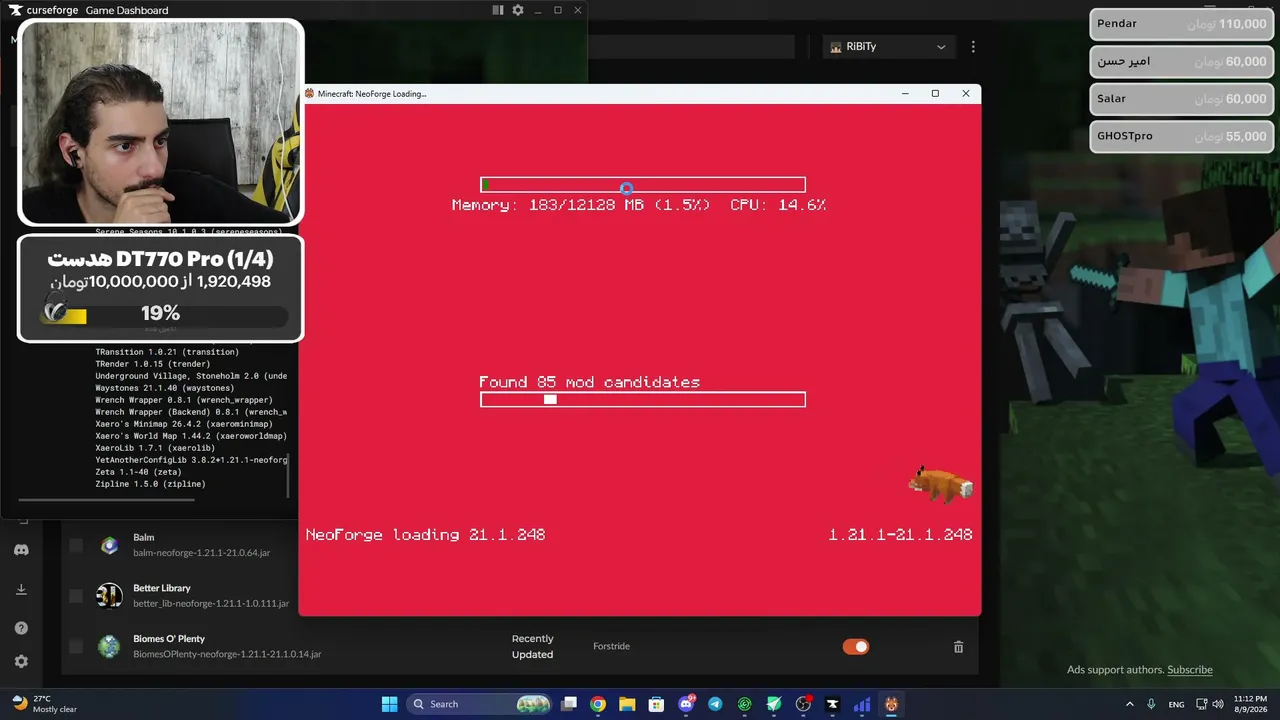Tick the checkbox for the Biomes O' Plenty mod
This screenshot has width=1280, height=720.
tap(76, 647)
